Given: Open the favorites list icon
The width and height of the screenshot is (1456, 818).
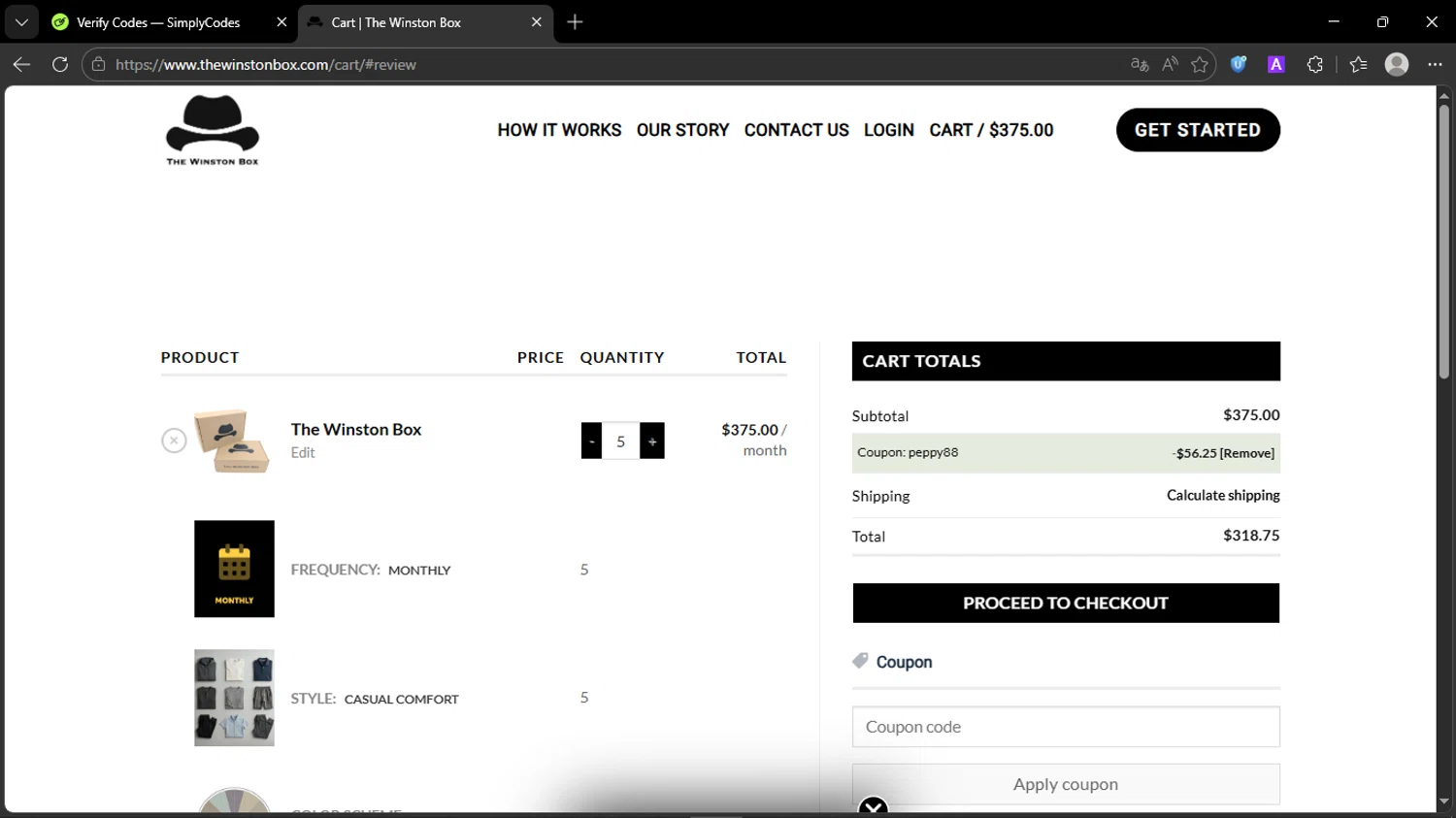Looking at the screenshot, I should [x=1358, y=65].
